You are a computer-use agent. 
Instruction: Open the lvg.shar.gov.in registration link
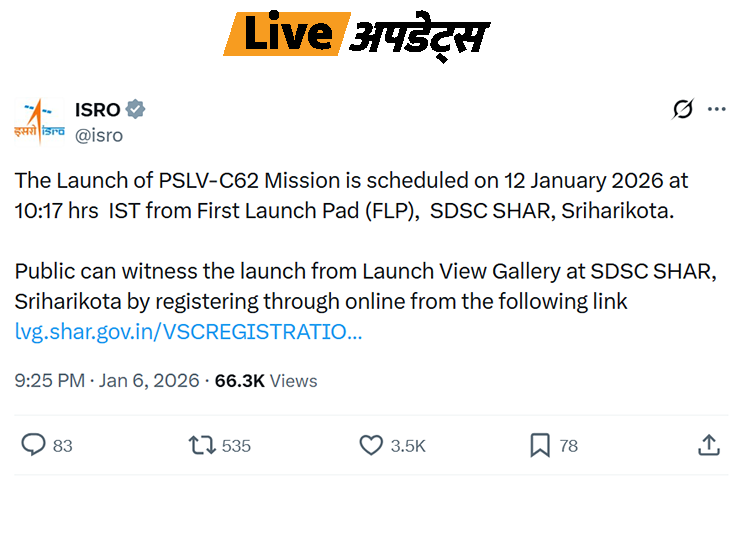click(188, 331)
